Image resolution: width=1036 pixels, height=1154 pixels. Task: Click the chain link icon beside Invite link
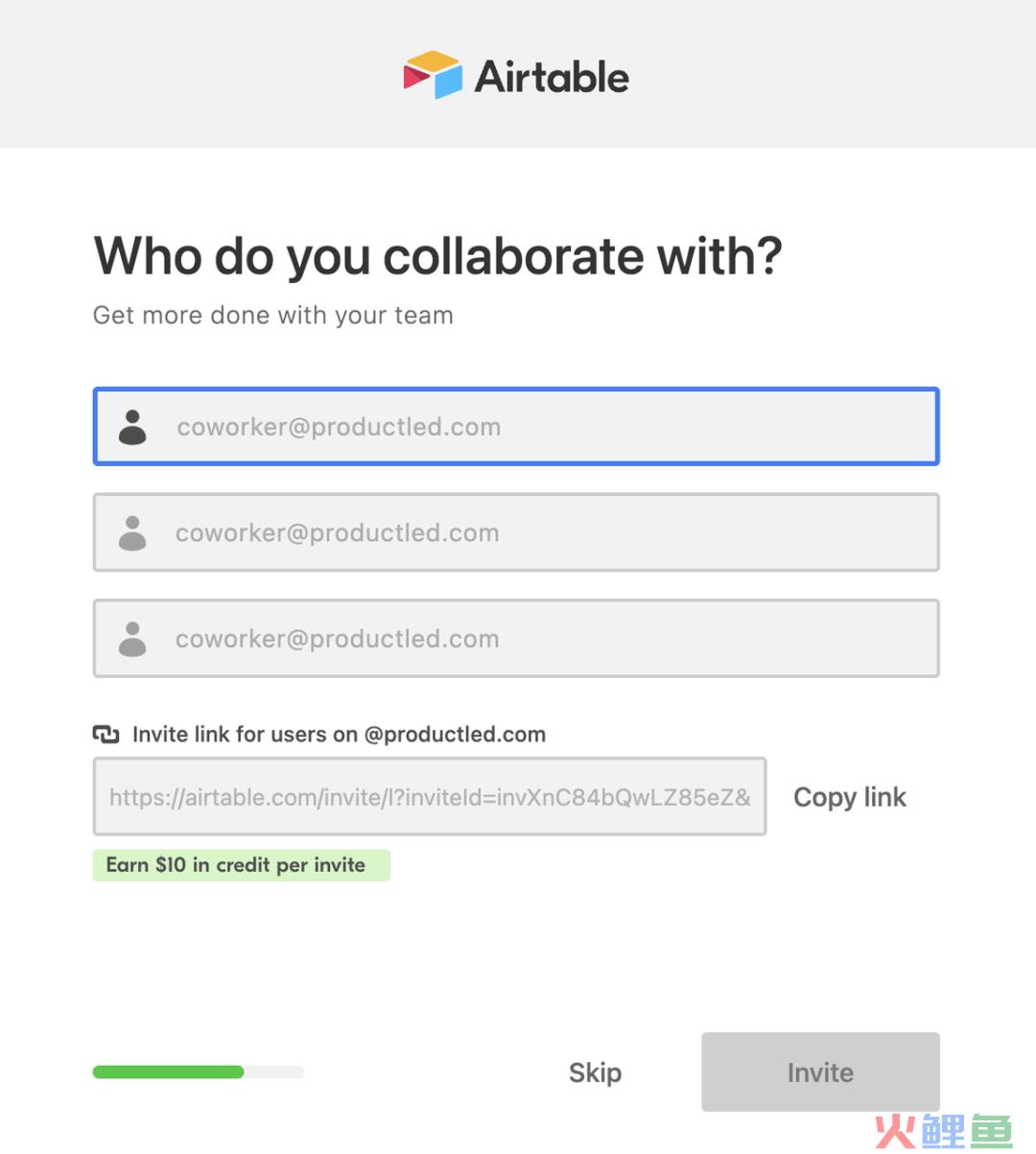click(x=106, y=735)
